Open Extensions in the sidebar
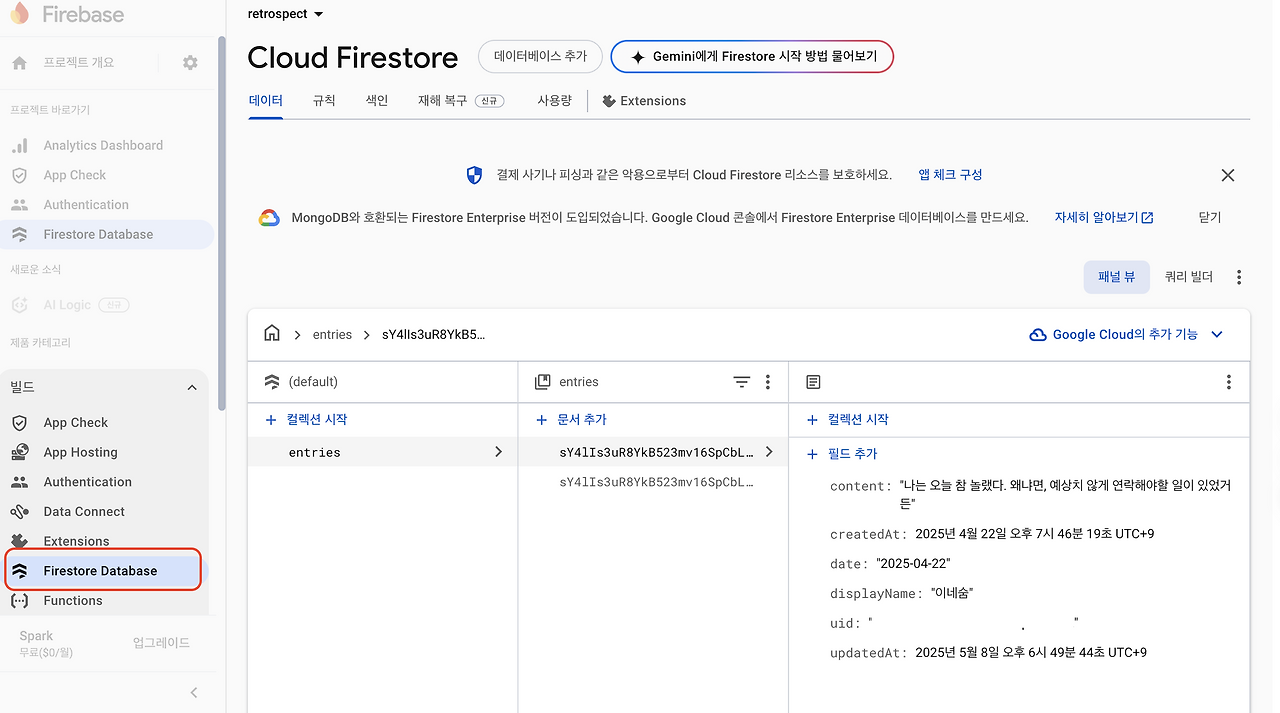The width and height of the screenshot is (1280, 713). pos(76,541)
